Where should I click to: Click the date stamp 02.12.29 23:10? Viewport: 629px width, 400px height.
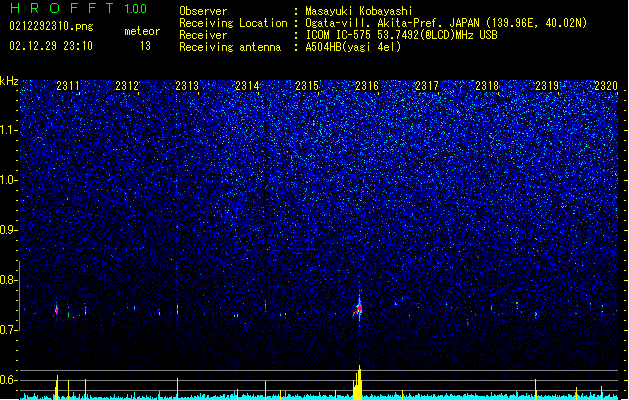(51, 46)
